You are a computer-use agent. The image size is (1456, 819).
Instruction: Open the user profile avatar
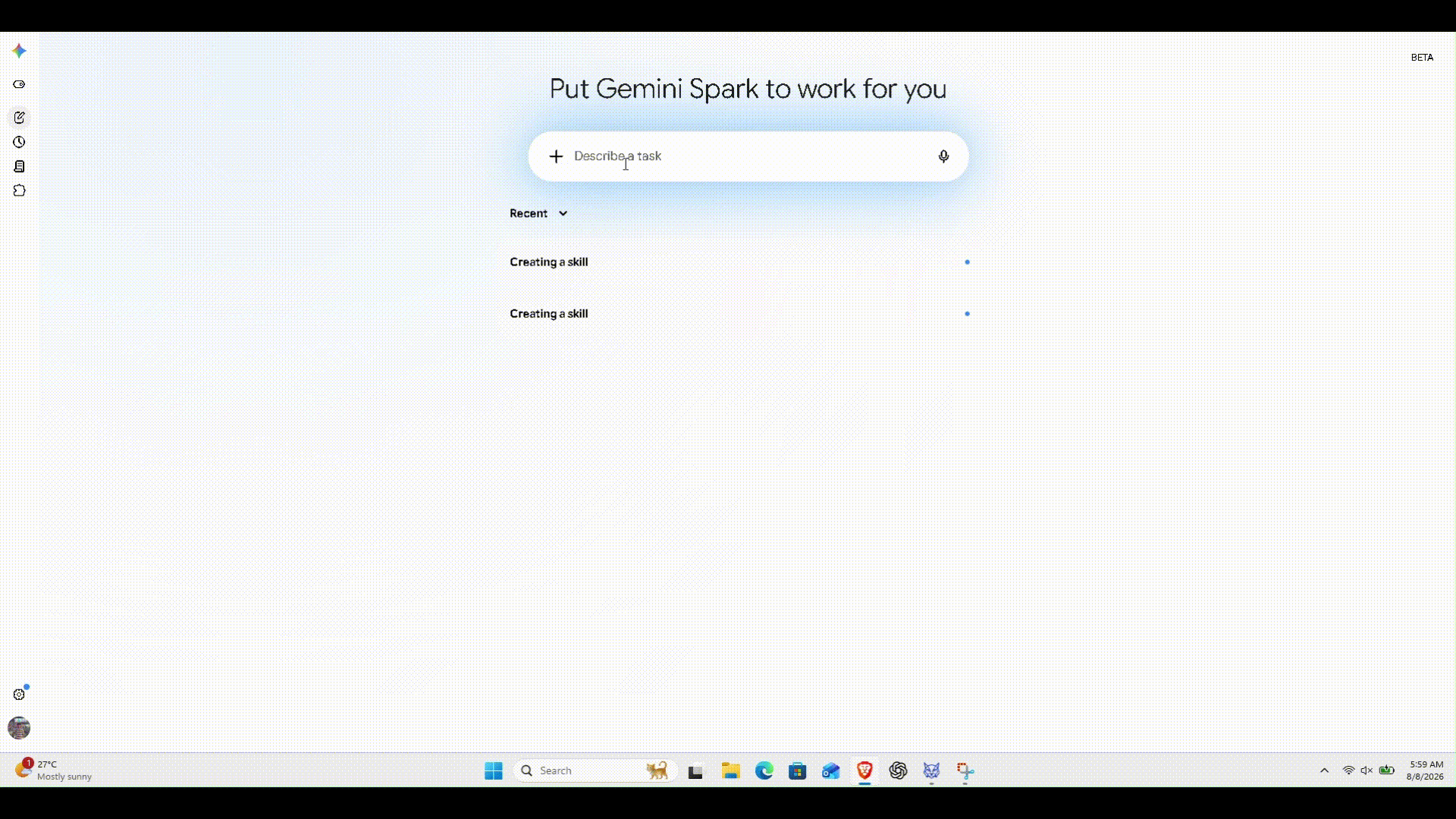click(x=19, y=728)
